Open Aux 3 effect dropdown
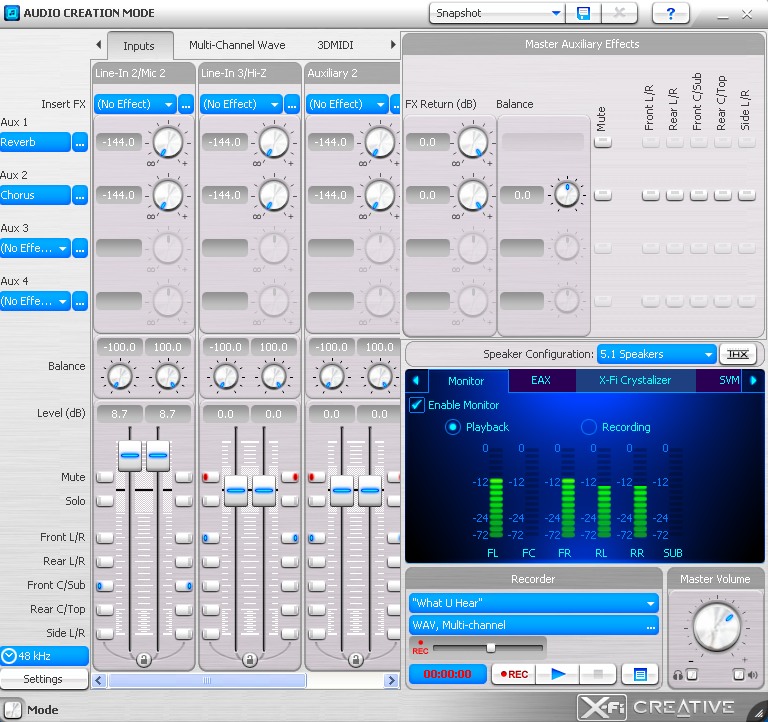The width and height of the screenshot is (768, 722). click(x=35, y=248)
